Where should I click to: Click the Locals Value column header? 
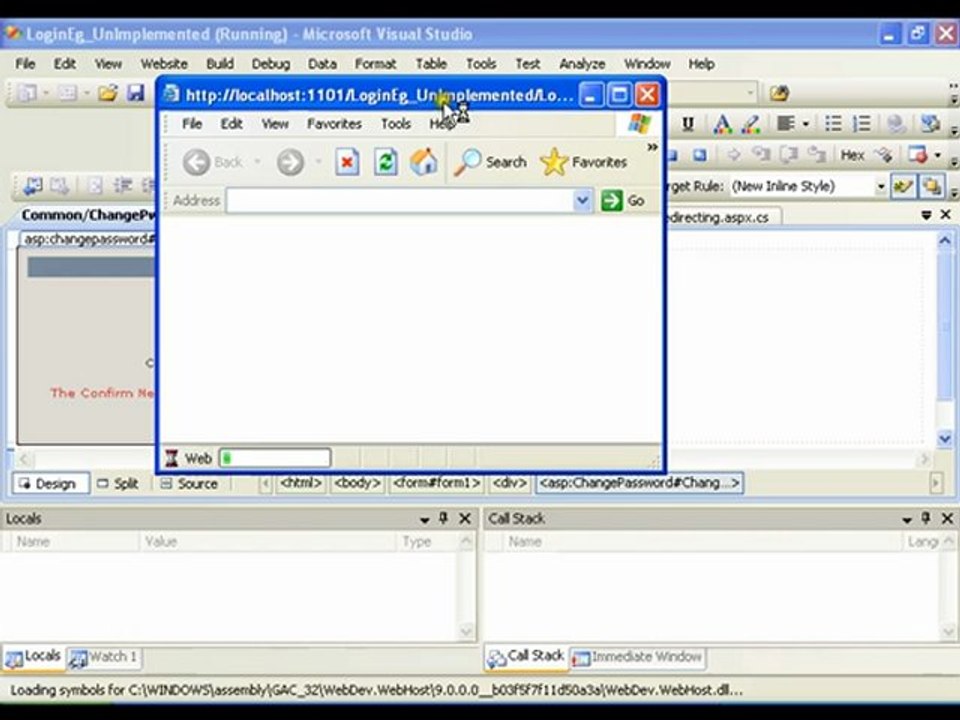pyautogui.click(x=268, y=542)
